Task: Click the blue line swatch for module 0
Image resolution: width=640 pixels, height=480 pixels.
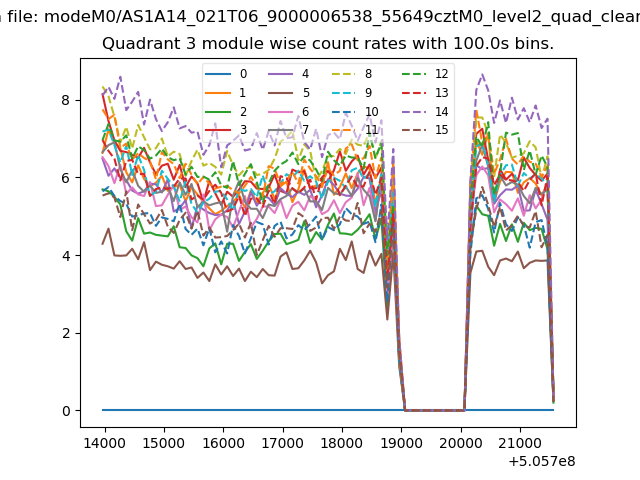Action: tap(217, 75)
